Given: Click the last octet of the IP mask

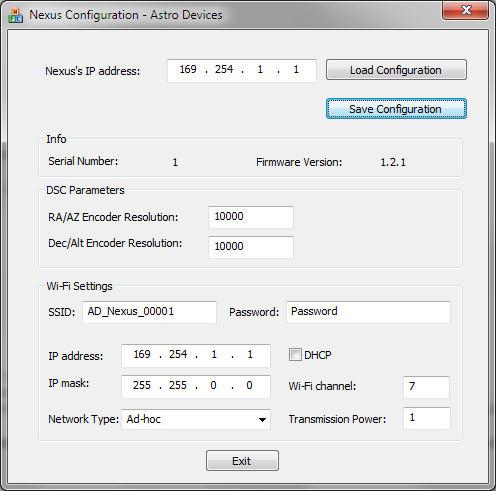Looking at the screenshot, I should [x=249, y=385].
